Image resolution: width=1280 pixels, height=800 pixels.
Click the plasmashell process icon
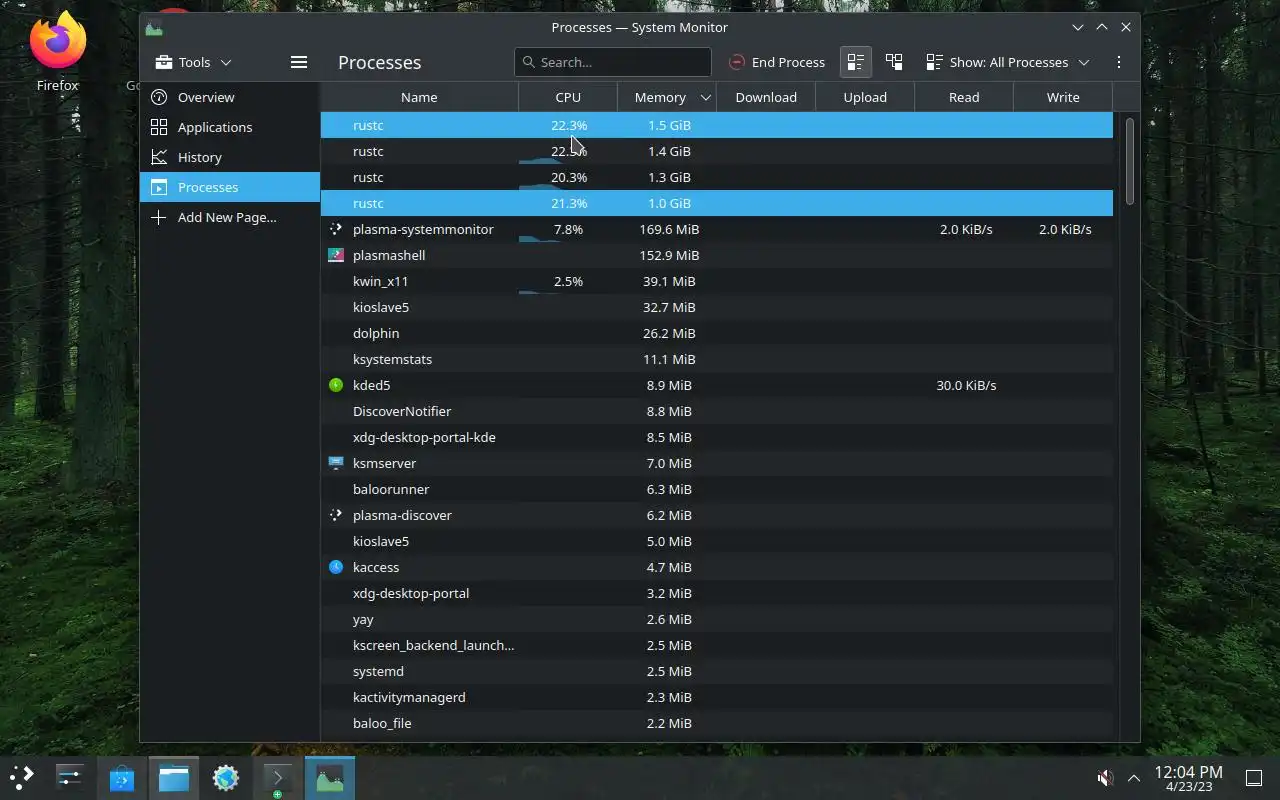(336, 255)
